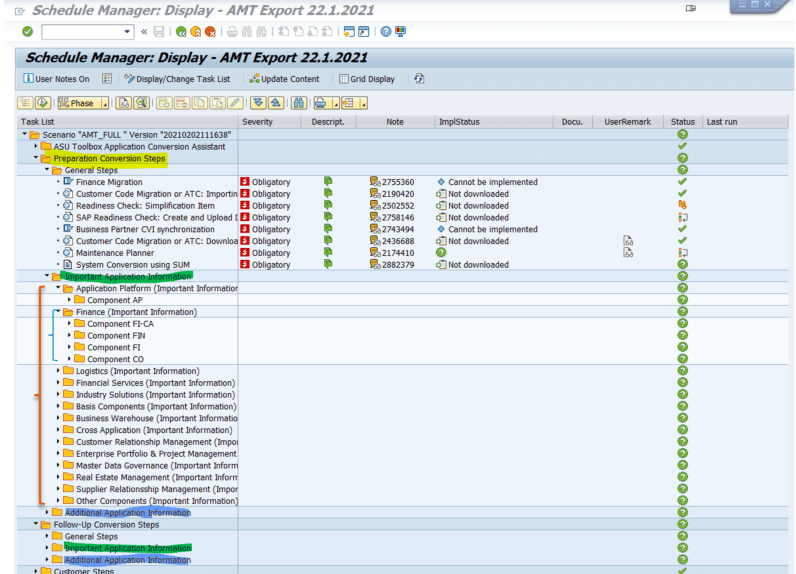Click the Find binoculars icon in top toolbar
This screenshot has width=796, height=574.
[247, 31]
